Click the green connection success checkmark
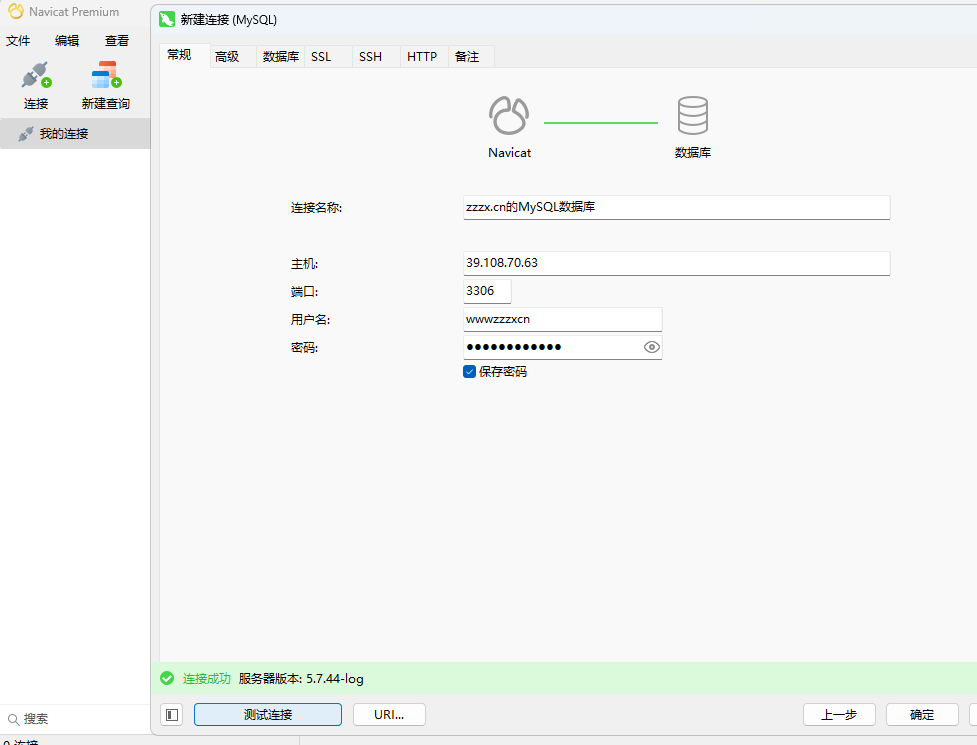Image resolution: width=977 pixels, height=745 pixels. point(167,678)
